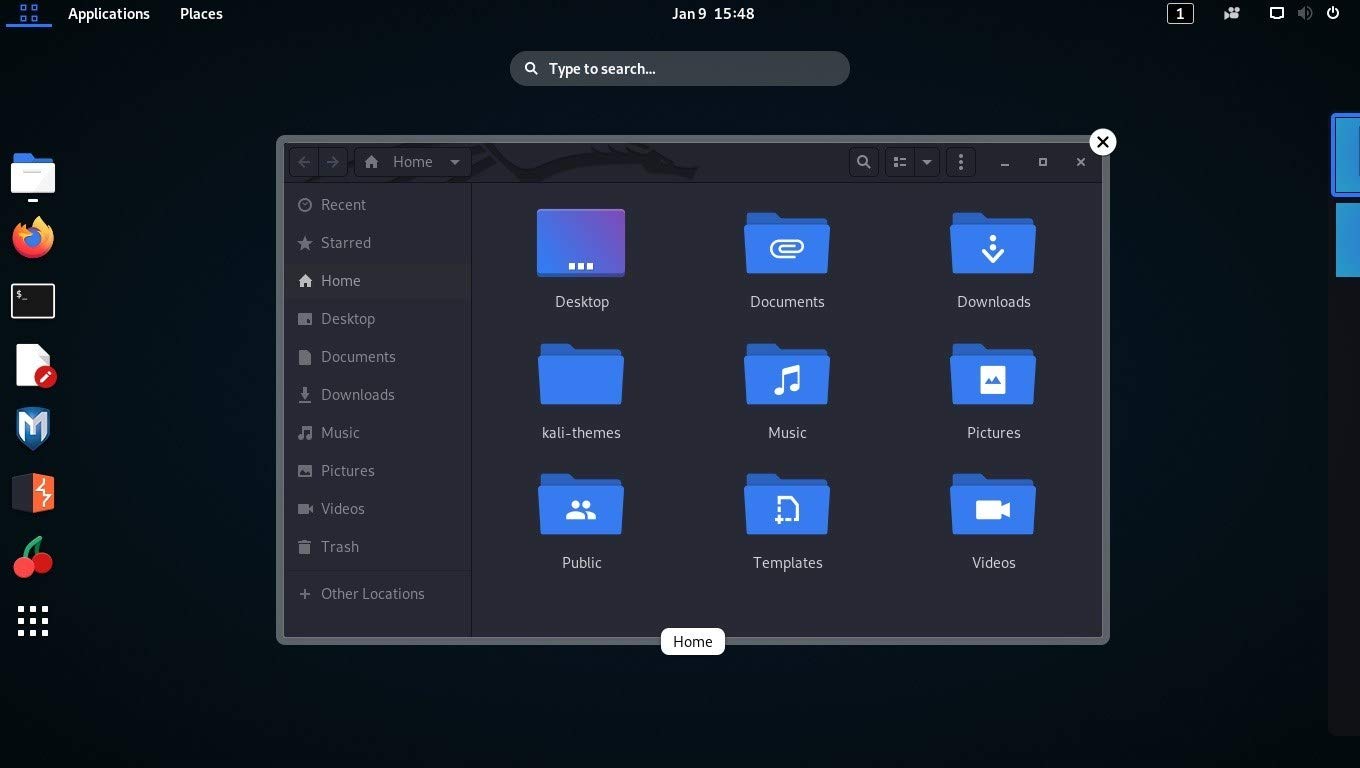This screenshot has height=768, width=1360.
Task: Launch Burp Suite from the dock
Action: click(x=33, y=493)
